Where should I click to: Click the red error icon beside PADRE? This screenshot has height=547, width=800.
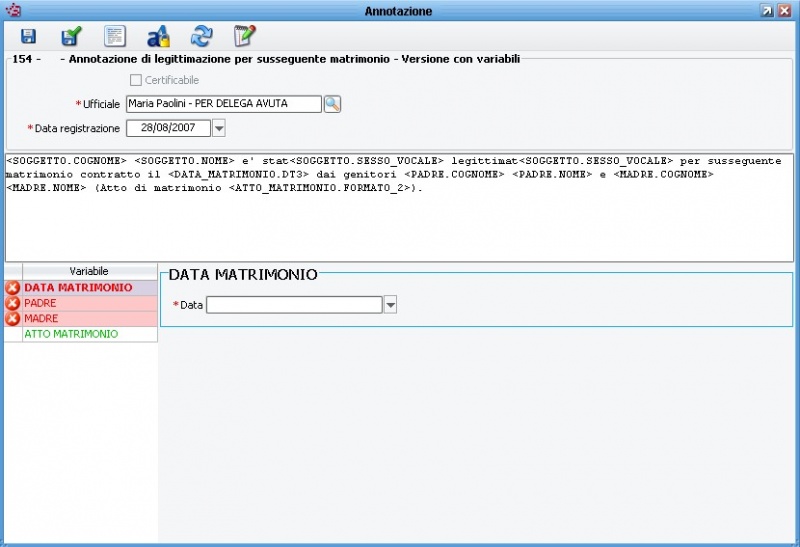(13, 303)
